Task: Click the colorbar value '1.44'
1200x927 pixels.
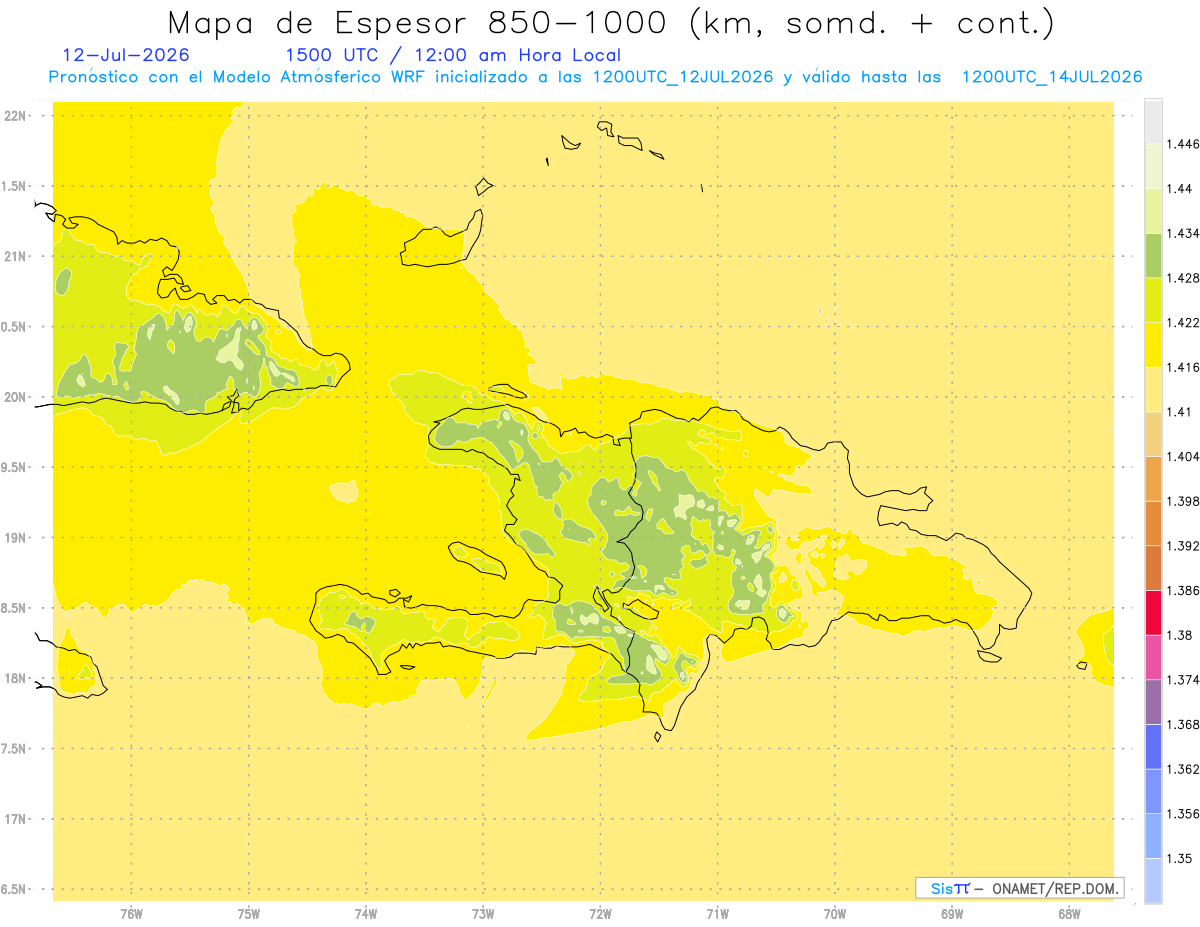Action: coord(1179,189)
